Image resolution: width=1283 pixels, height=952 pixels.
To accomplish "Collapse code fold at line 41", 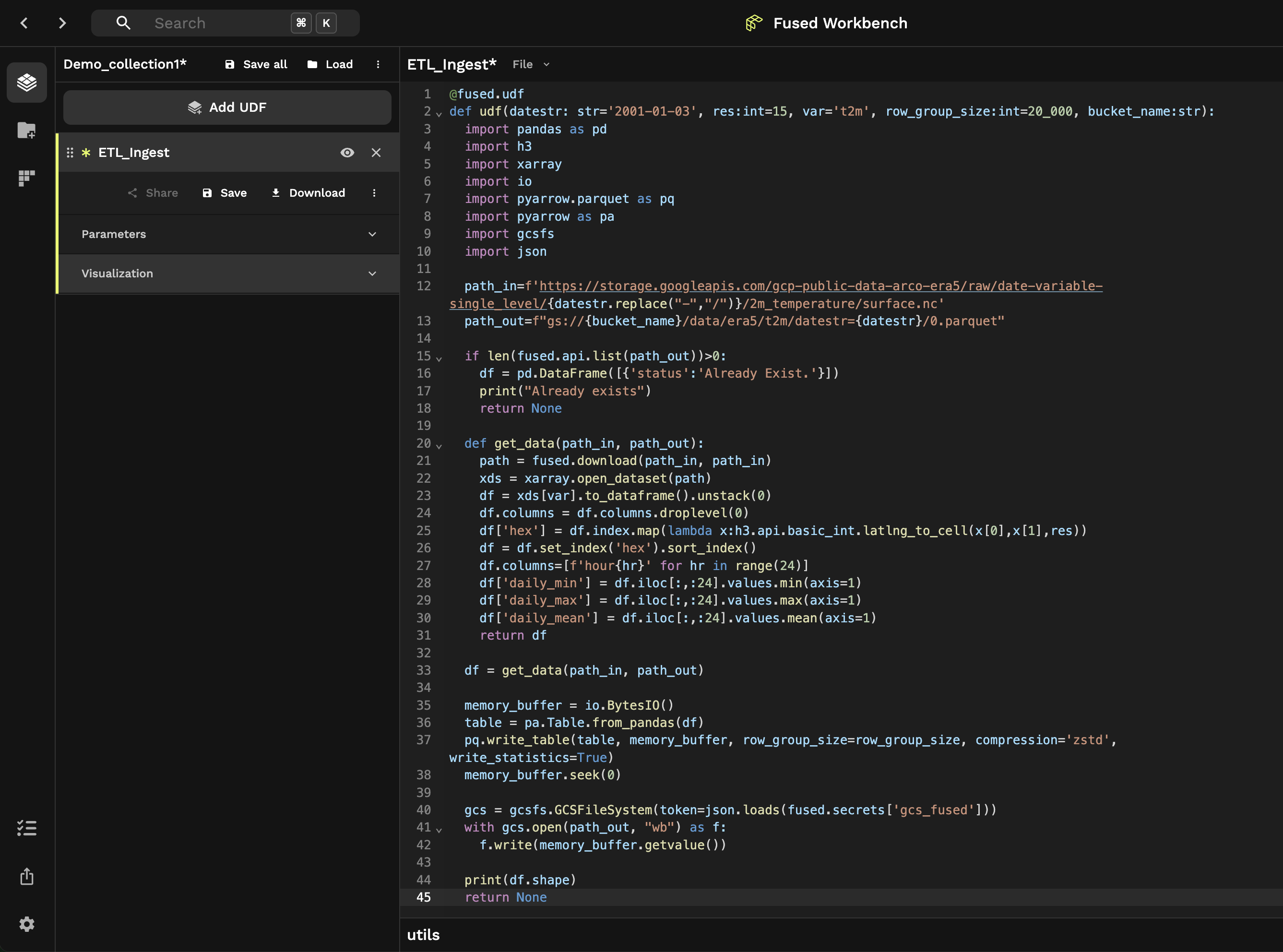I will 439,830.
